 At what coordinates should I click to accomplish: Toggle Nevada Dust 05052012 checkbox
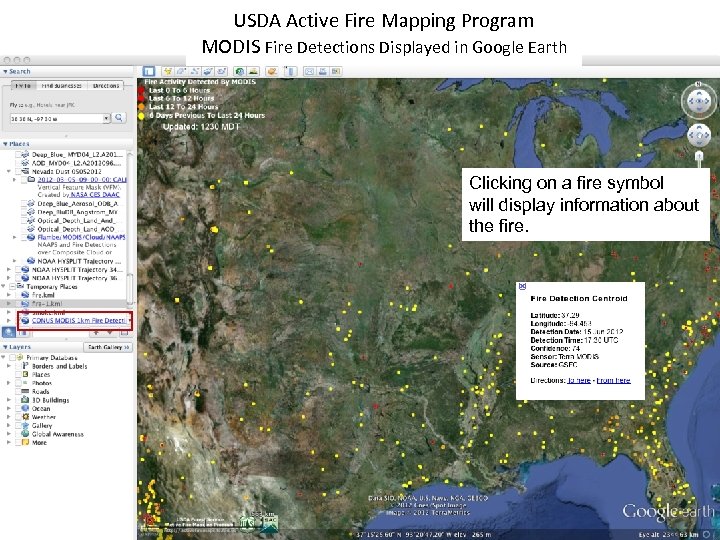pos(19,171)
